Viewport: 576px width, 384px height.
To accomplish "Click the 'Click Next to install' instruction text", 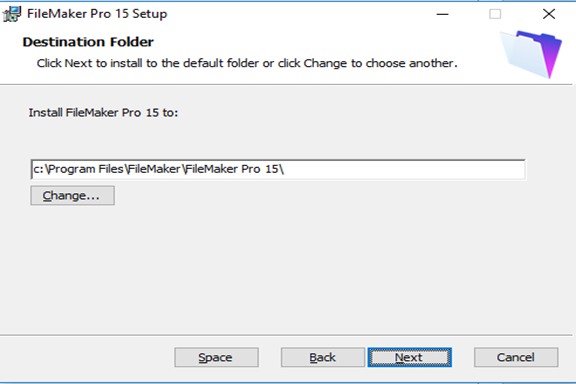I will [247, 63].
